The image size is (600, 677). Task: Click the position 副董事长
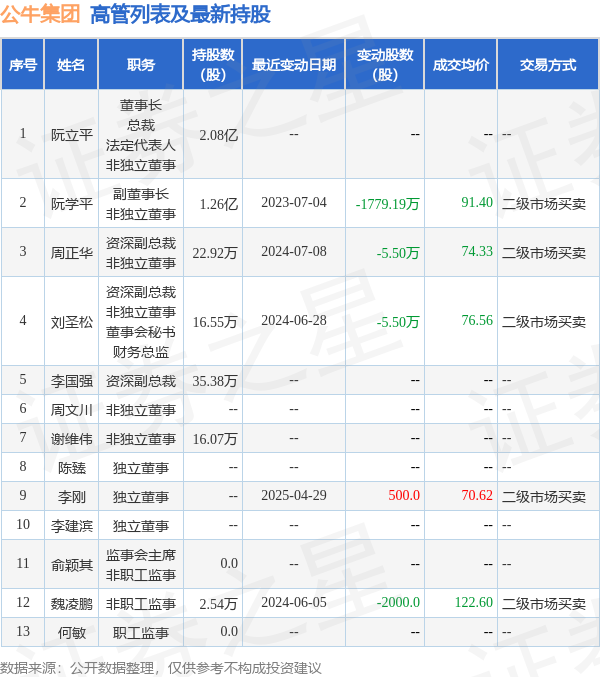pos(141,194)
